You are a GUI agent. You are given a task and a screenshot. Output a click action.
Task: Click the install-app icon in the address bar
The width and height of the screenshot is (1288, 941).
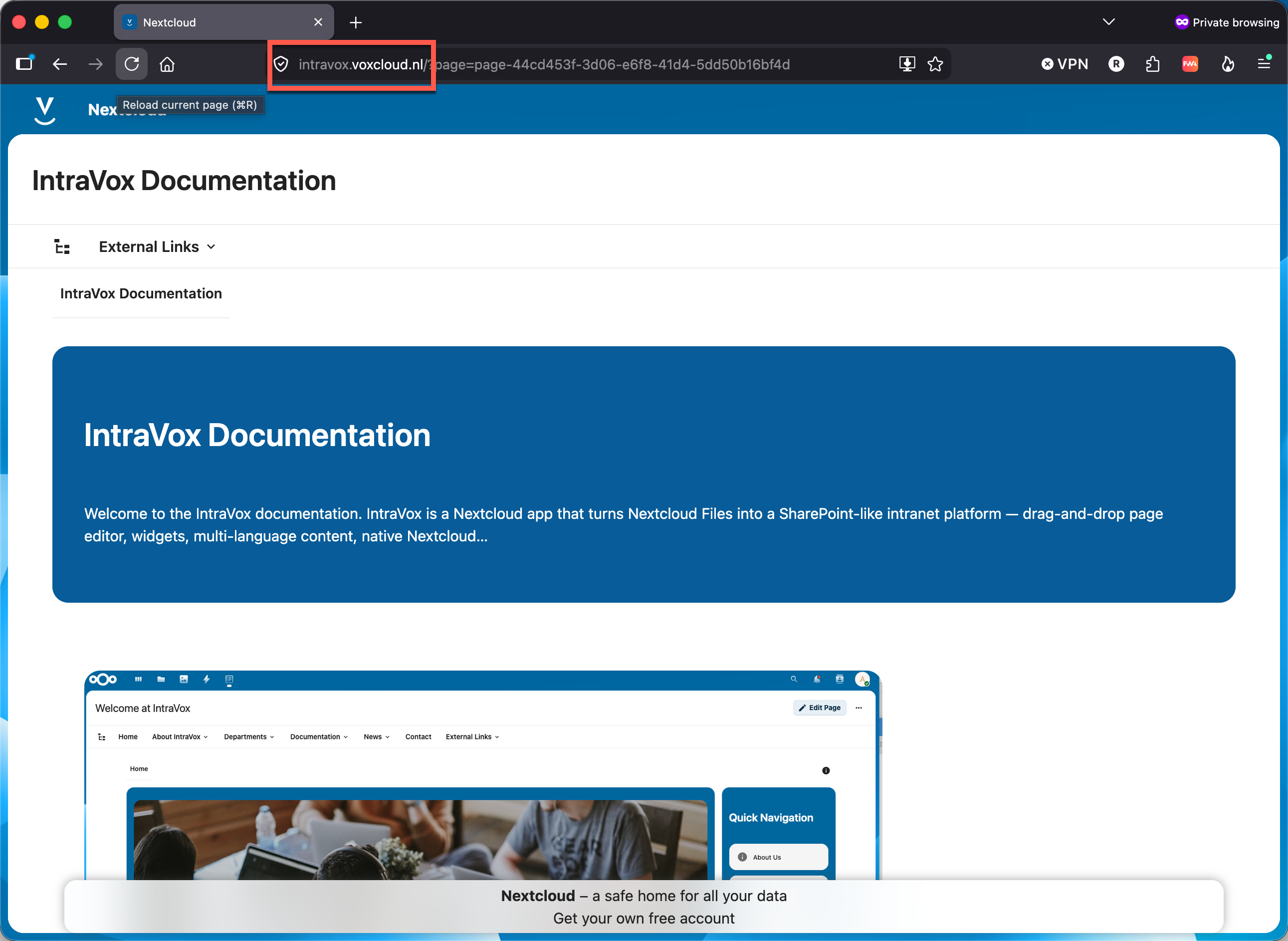click(907, 64)
